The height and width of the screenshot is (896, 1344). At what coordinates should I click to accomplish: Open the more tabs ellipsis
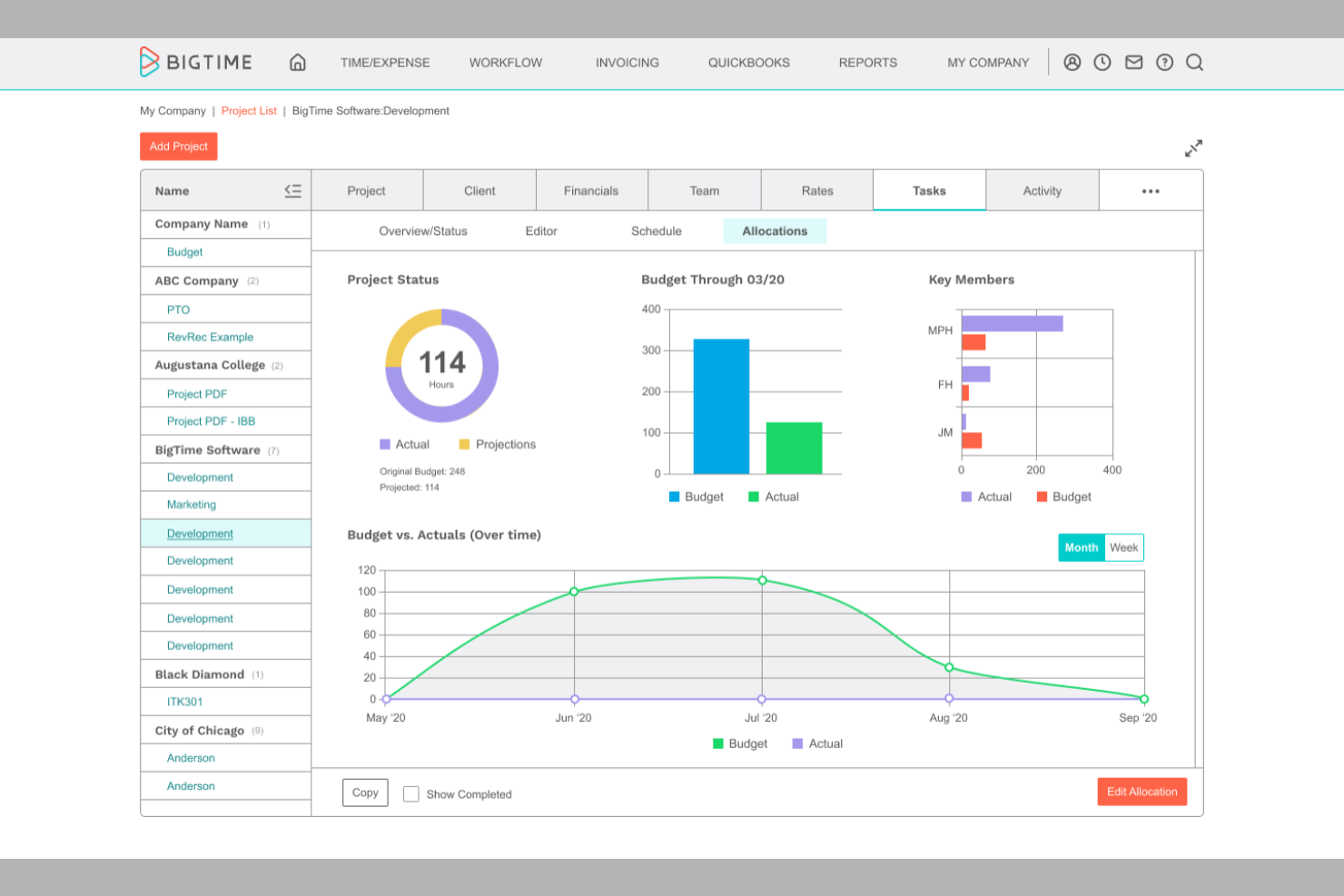1151,191
